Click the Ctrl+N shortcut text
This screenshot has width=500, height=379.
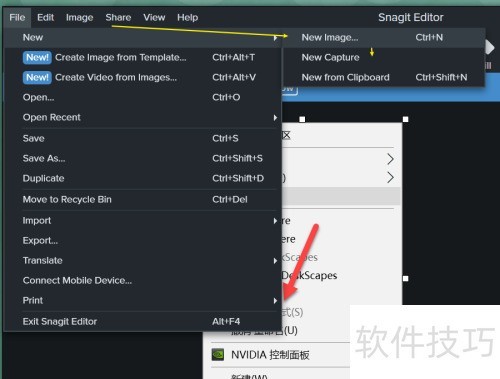click(x=429, y=37)
